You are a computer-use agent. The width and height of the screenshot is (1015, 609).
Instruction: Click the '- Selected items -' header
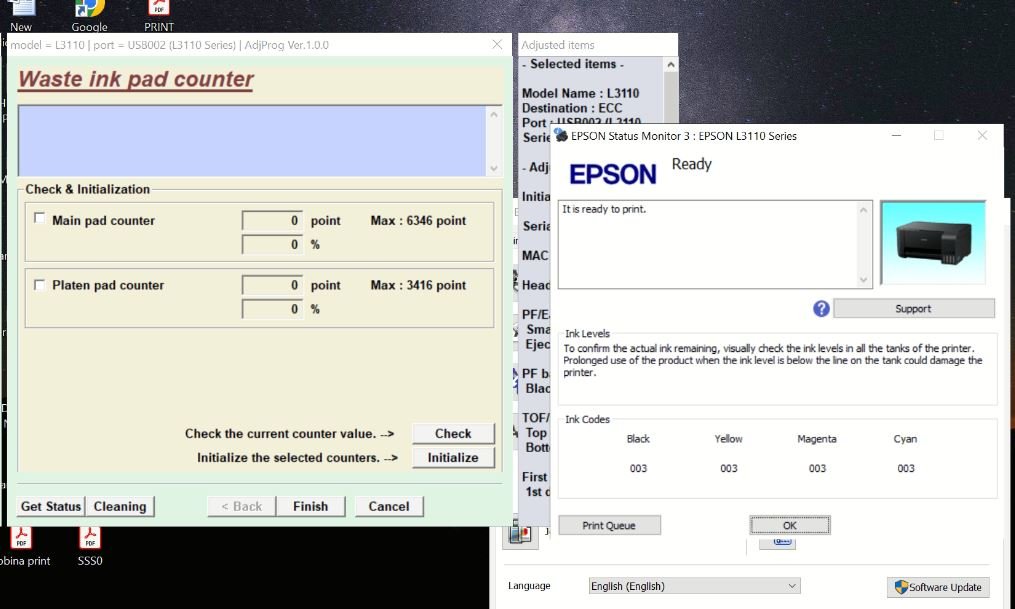click(574, 64)
